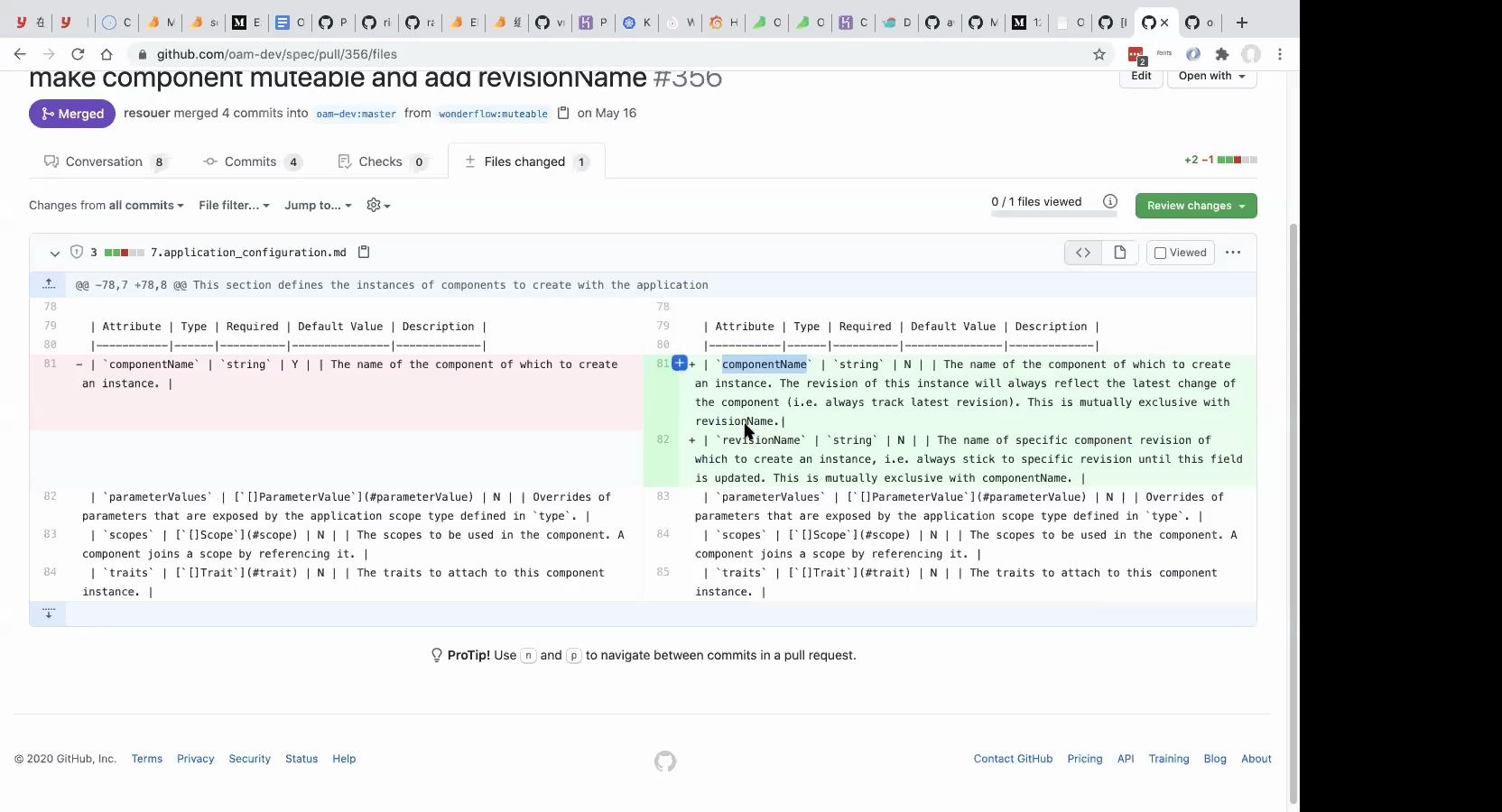Show the source diff view of the file

1083,253
